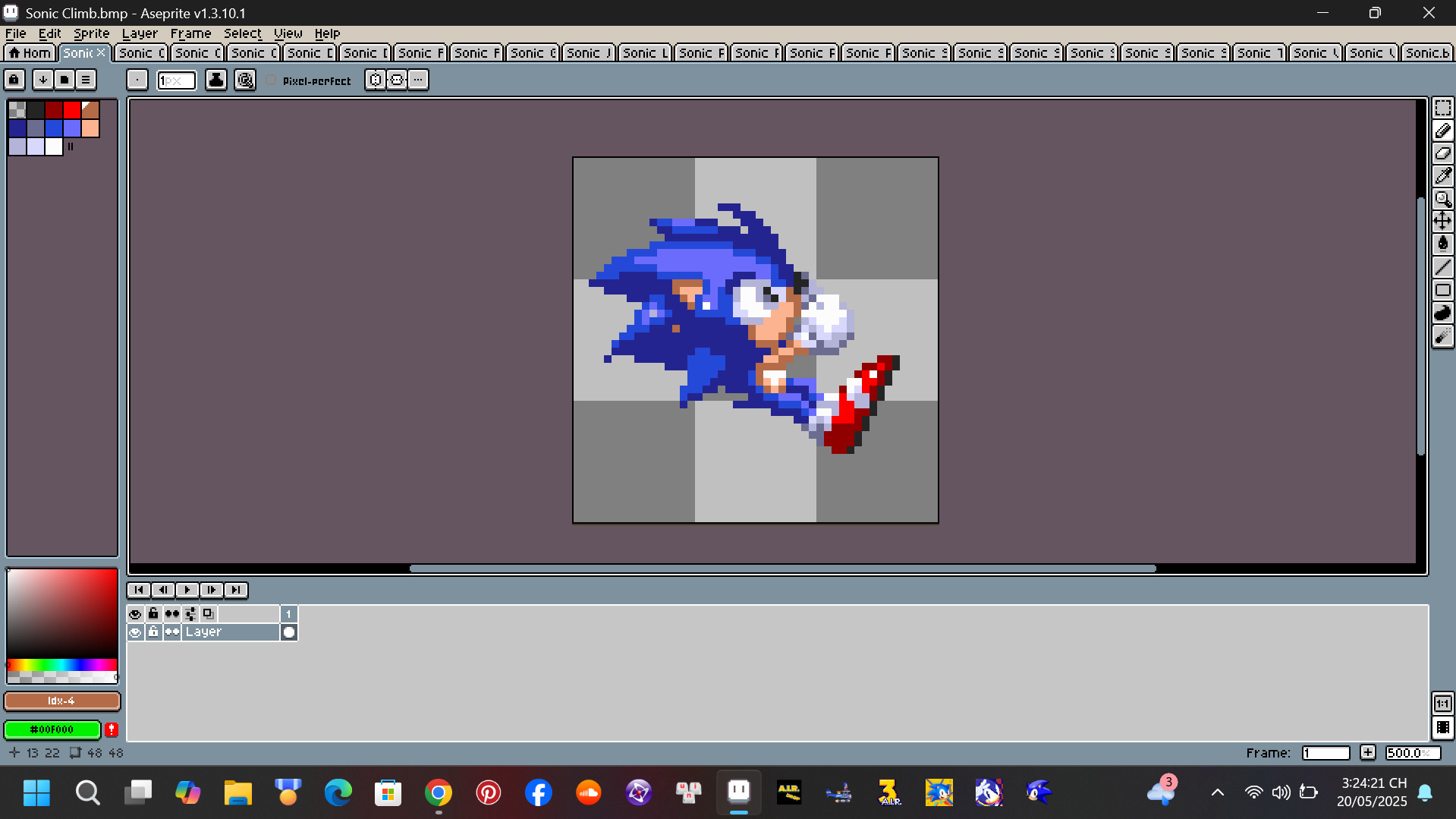This screenshot has width=1456, height=819.
Task: Open the Idx-4 foreground color selector
Action: [61, 701]
